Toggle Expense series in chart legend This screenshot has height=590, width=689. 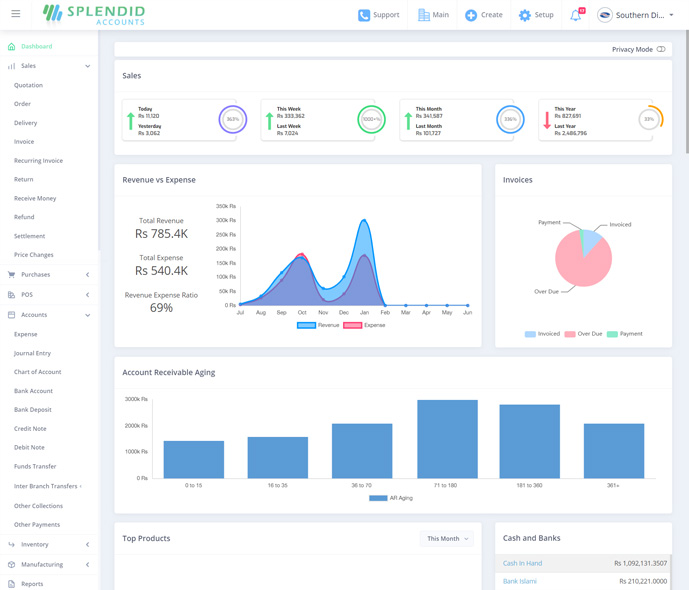352,325
